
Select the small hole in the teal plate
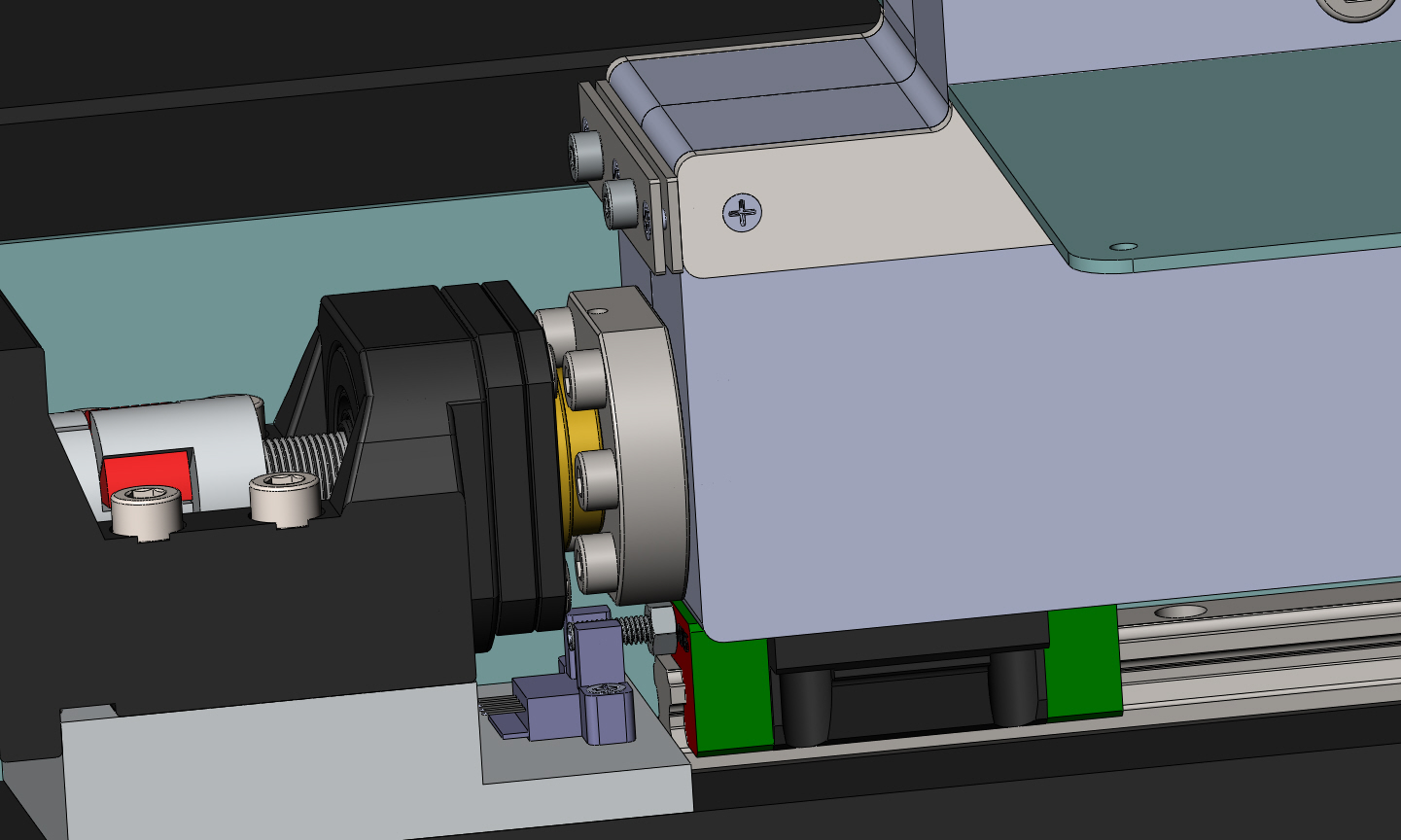1123,247
